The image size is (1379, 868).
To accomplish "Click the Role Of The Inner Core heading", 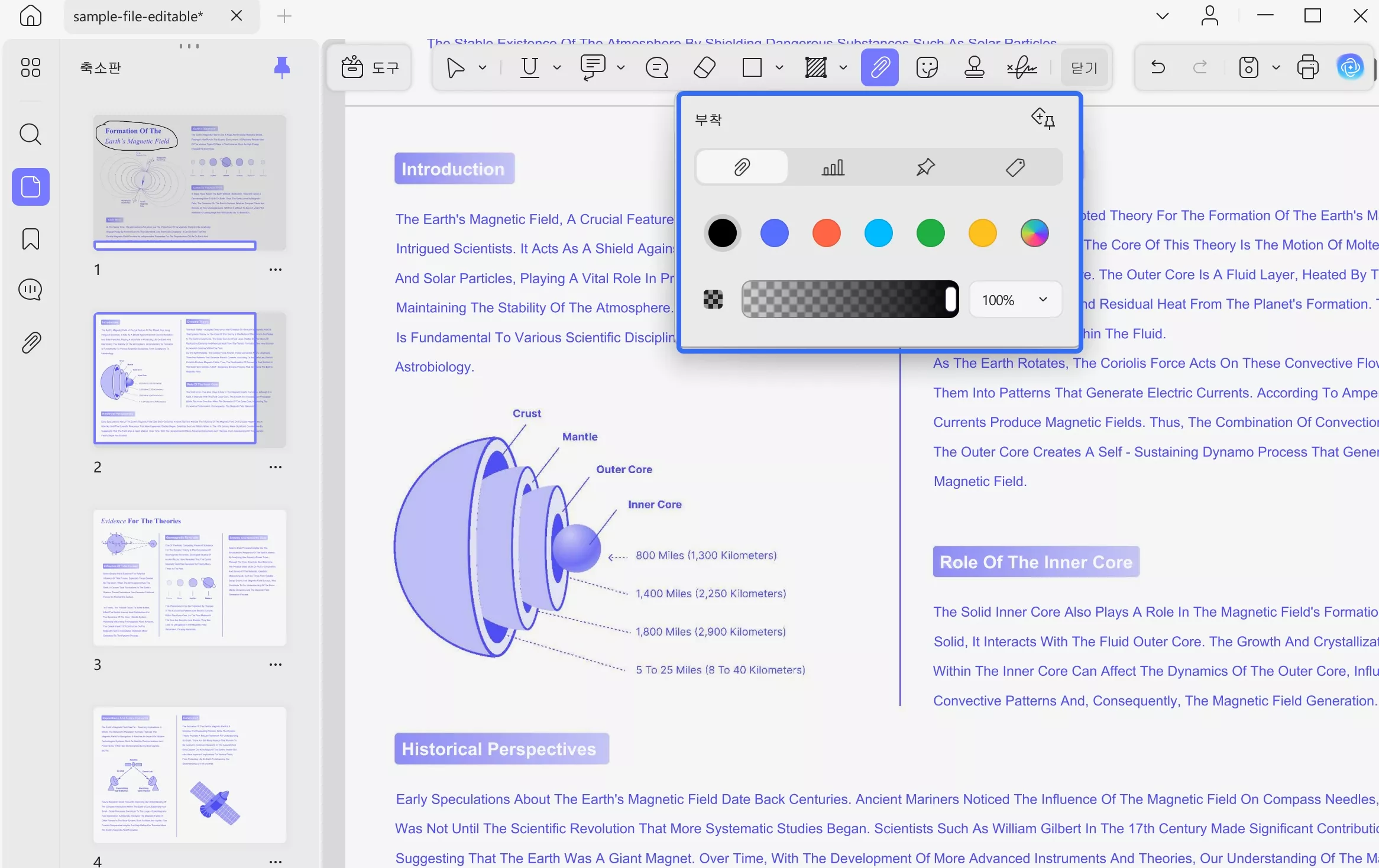I will tap(1036, 562).
